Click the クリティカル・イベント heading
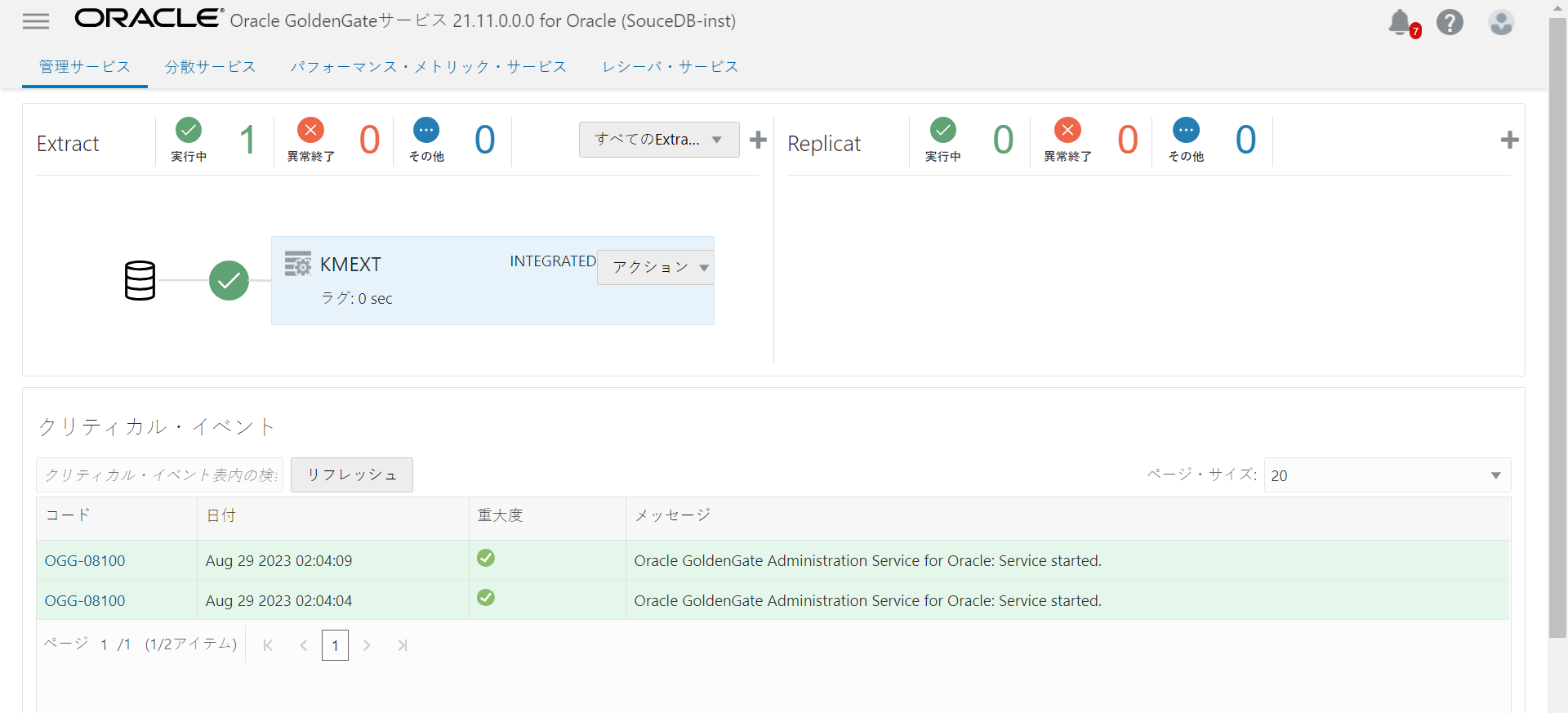This screenshot has height=713, width=1568. pos(157,427)
